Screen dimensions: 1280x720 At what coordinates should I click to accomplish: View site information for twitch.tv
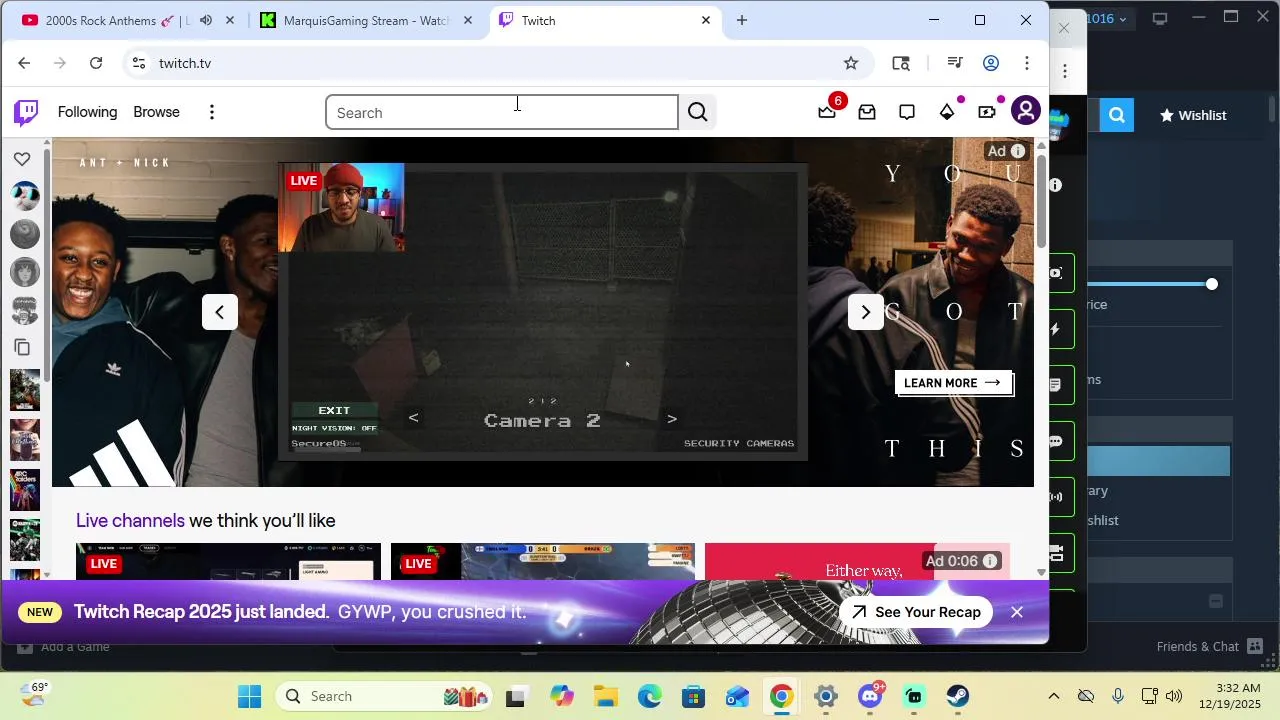tap(139, 63)
